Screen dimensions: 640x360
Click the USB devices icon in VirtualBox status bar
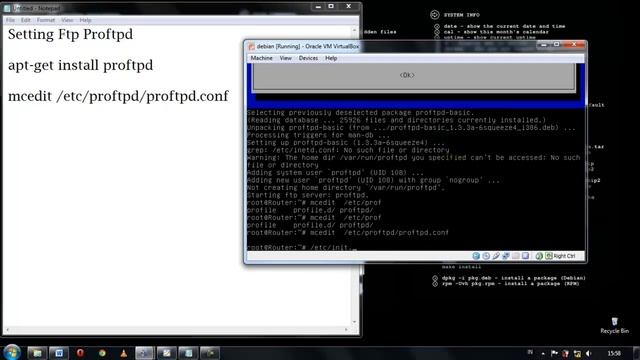click(496, 256)
